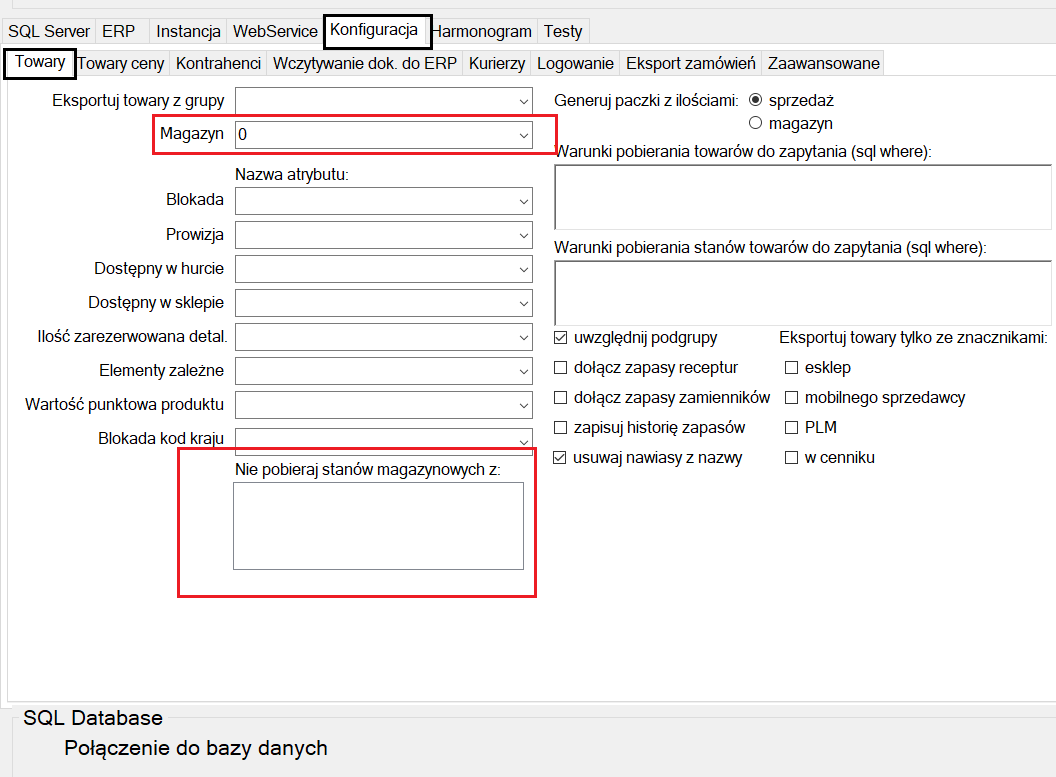Expand the Prowizja combo box
The width and height of the screenshot is (1056, 777).
523,235
